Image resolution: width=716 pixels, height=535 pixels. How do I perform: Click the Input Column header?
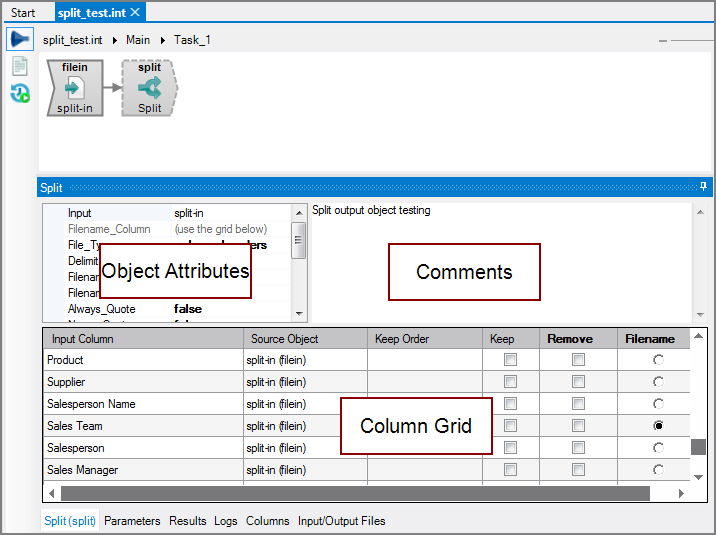82,339
